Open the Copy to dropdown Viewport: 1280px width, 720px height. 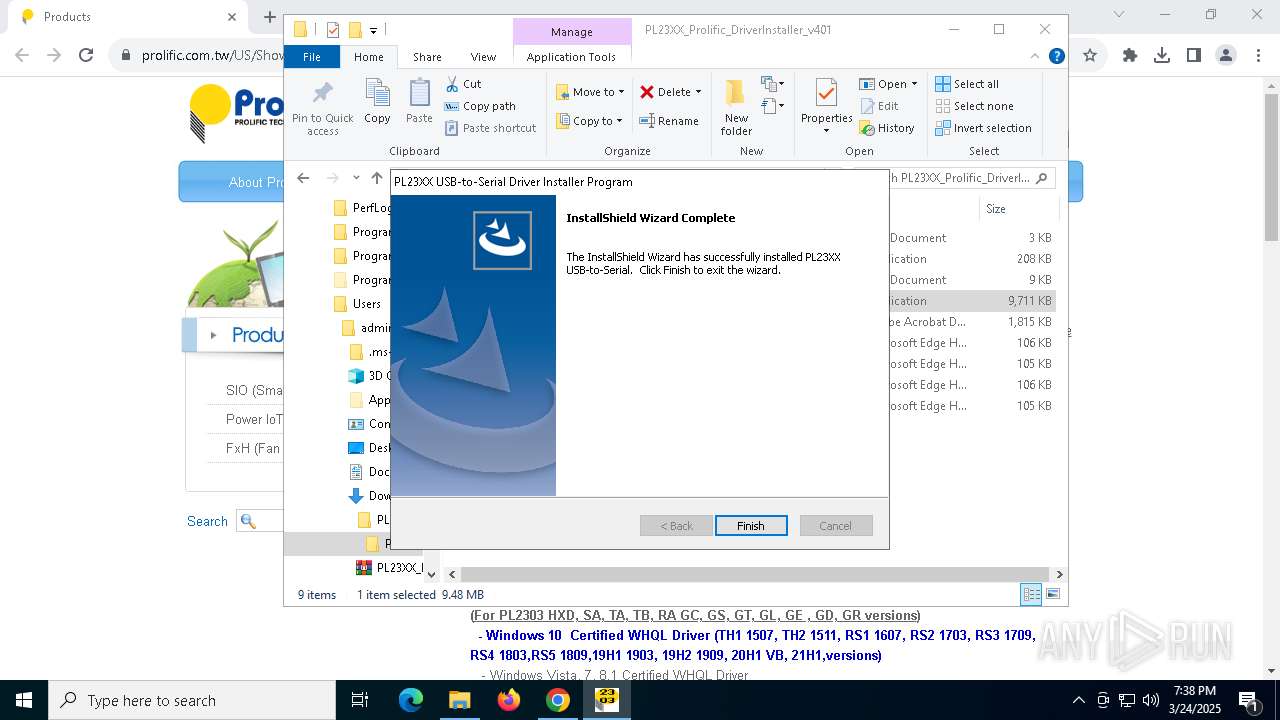(589, 121)
